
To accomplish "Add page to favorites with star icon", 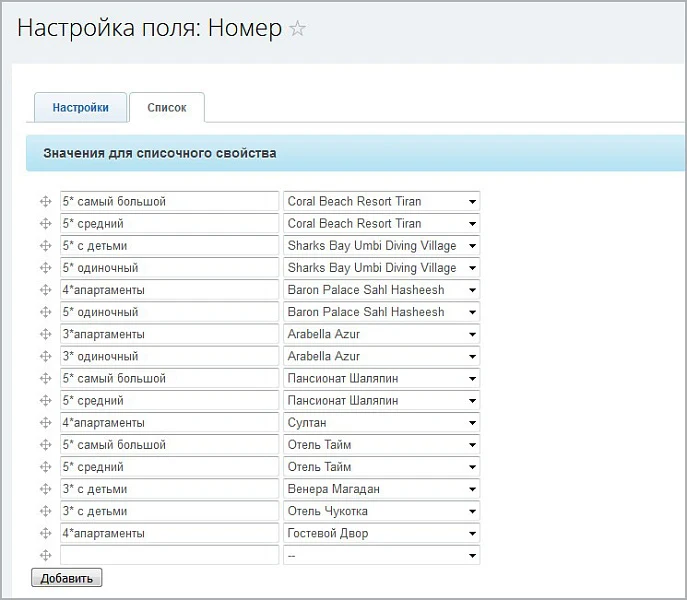I will tap(297, 29).
